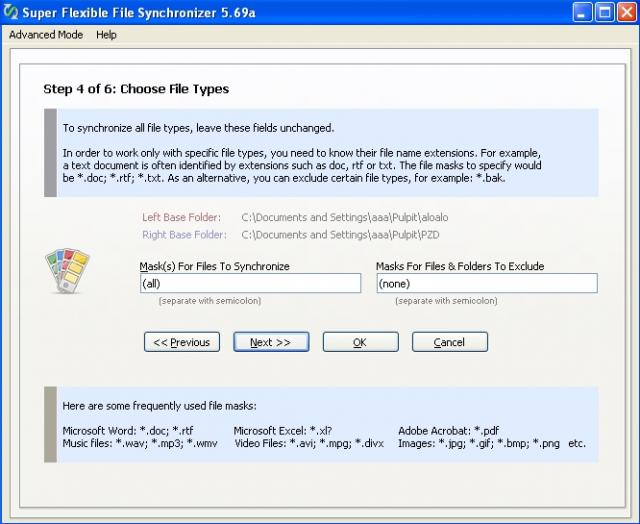Viewport: 640px width, 524px height.
Task: Click into the Masks For Files & Folders To Exclude field
Action: [x=486, y=284]
